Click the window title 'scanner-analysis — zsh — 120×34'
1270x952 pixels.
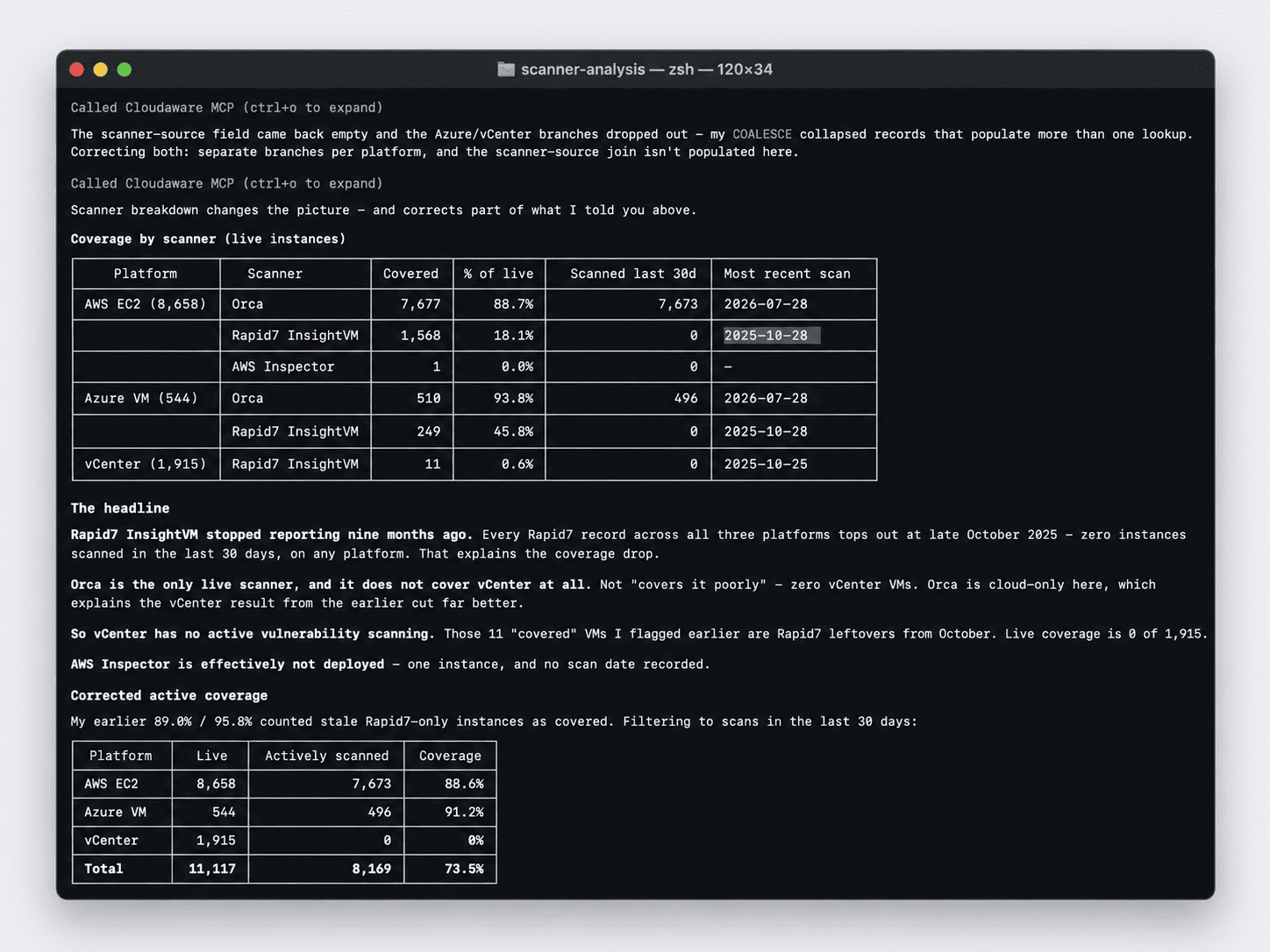pyautogui.click(x=646, y=69)
